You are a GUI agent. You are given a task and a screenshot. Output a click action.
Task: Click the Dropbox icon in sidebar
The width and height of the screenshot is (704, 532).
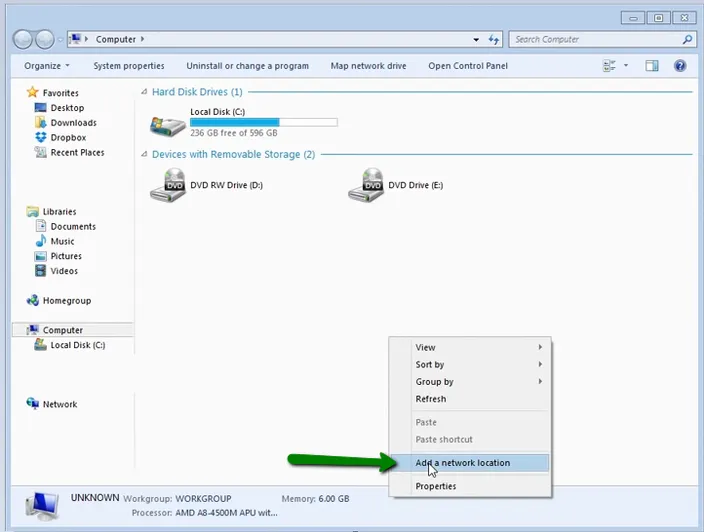coord(40,137)
